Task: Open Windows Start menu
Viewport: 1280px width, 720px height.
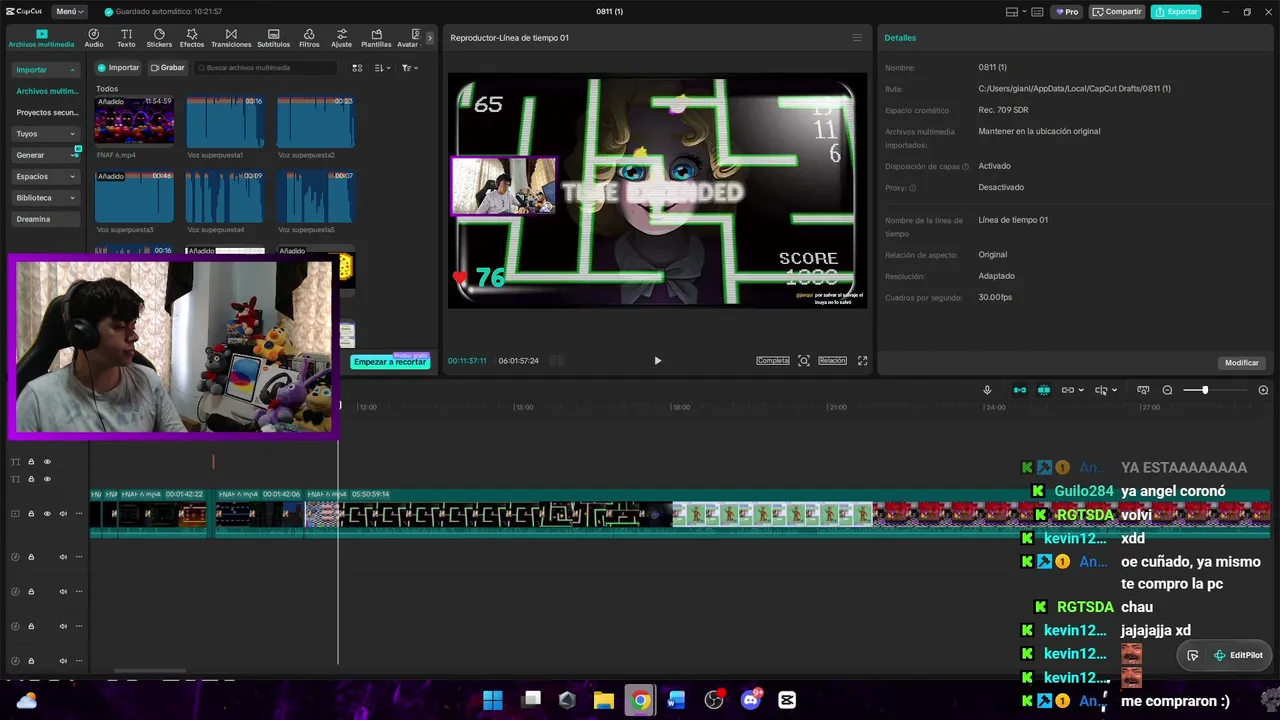Action: pos(493,700)
